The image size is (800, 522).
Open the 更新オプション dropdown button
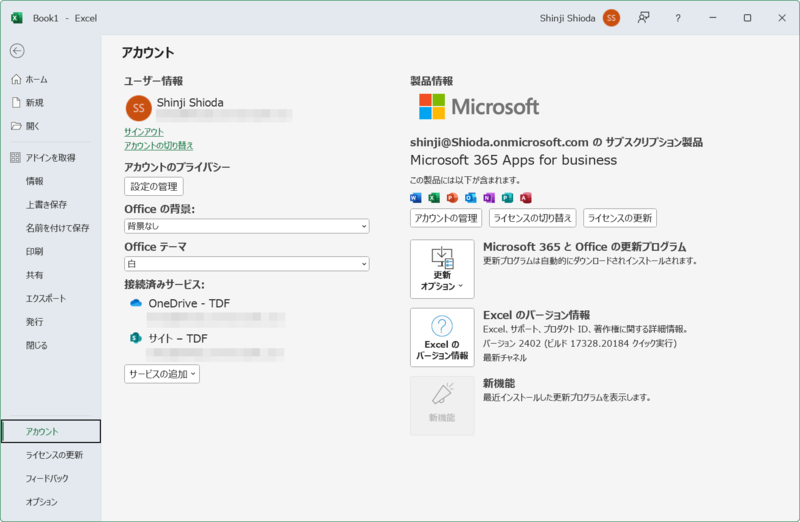tap(442, 269)
